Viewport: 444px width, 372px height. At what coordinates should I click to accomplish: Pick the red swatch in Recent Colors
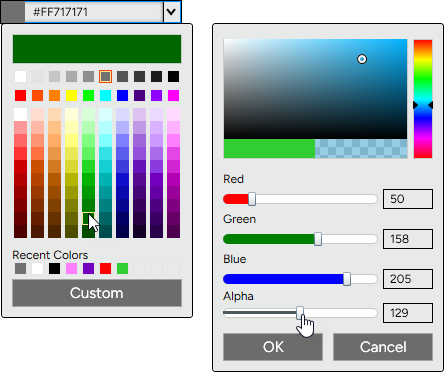coord(105,268)
